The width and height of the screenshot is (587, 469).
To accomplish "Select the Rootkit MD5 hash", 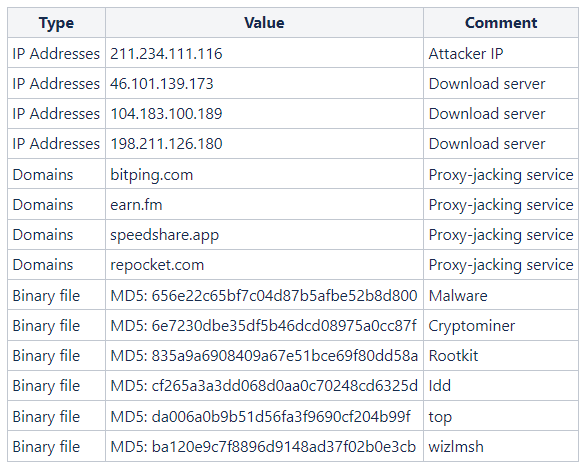I will 264,356.
